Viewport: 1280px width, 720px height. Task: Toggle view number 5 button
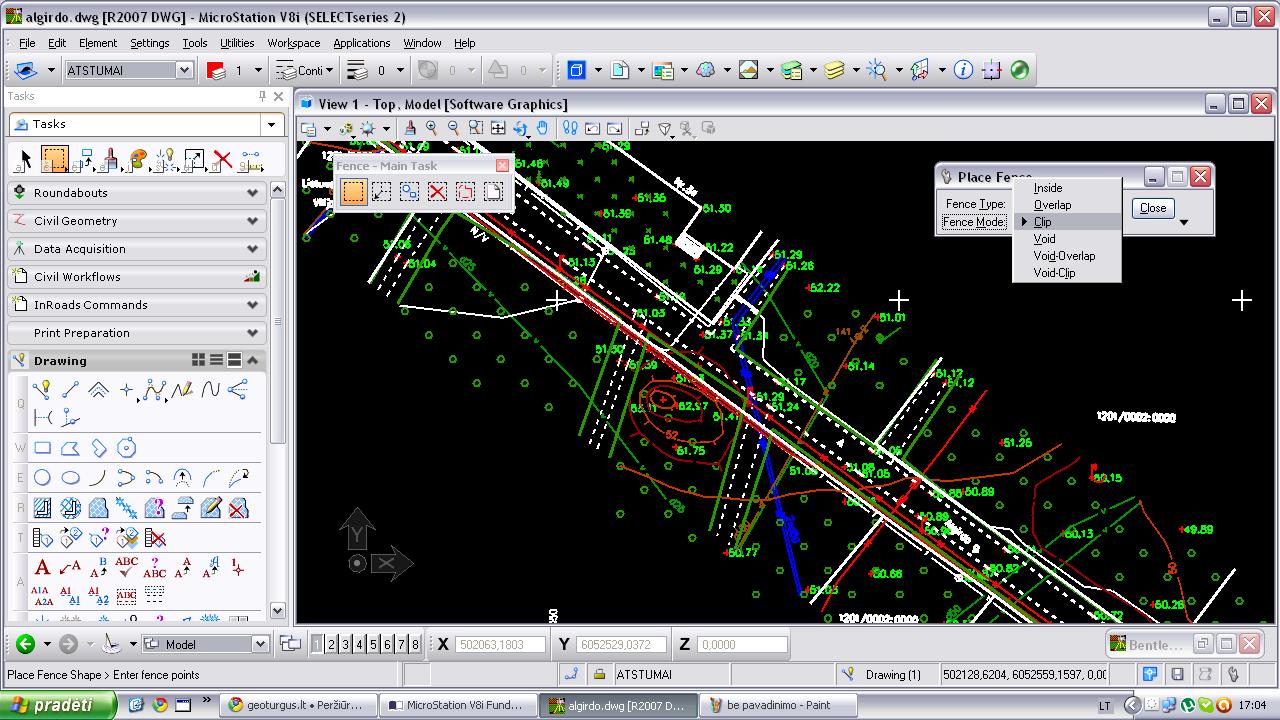tap(373, 645)
